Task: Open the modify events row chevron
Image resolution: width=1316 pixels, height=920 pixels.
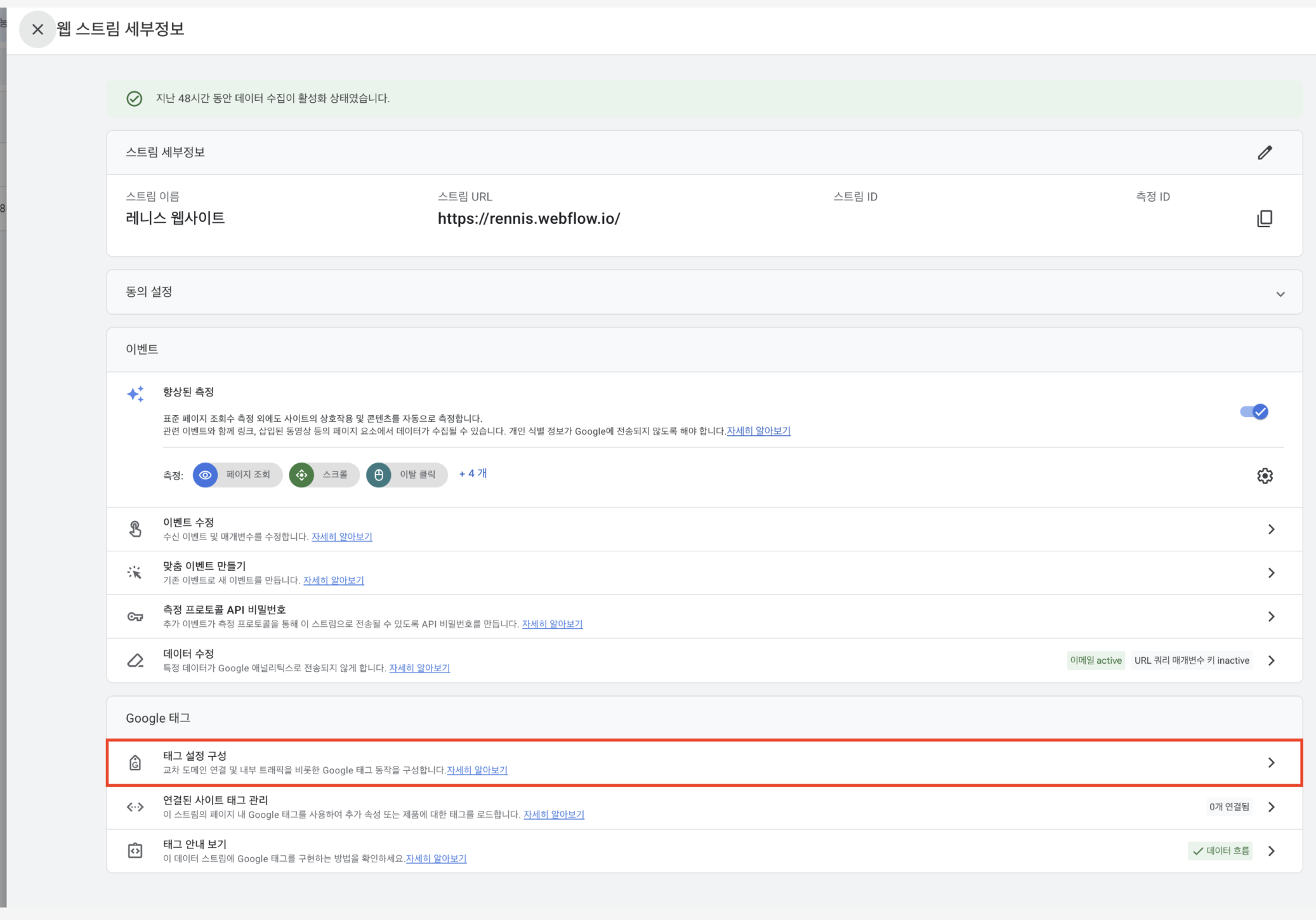Action: click(x=1271, y=529)
